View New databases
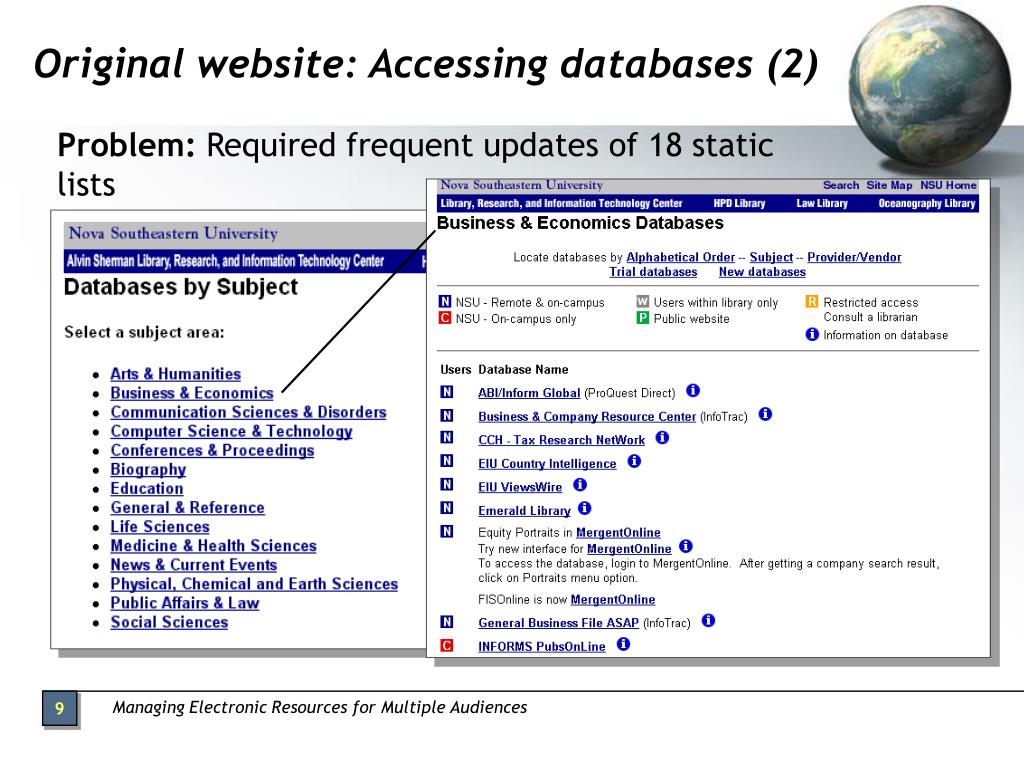 [x=762, y=272]
